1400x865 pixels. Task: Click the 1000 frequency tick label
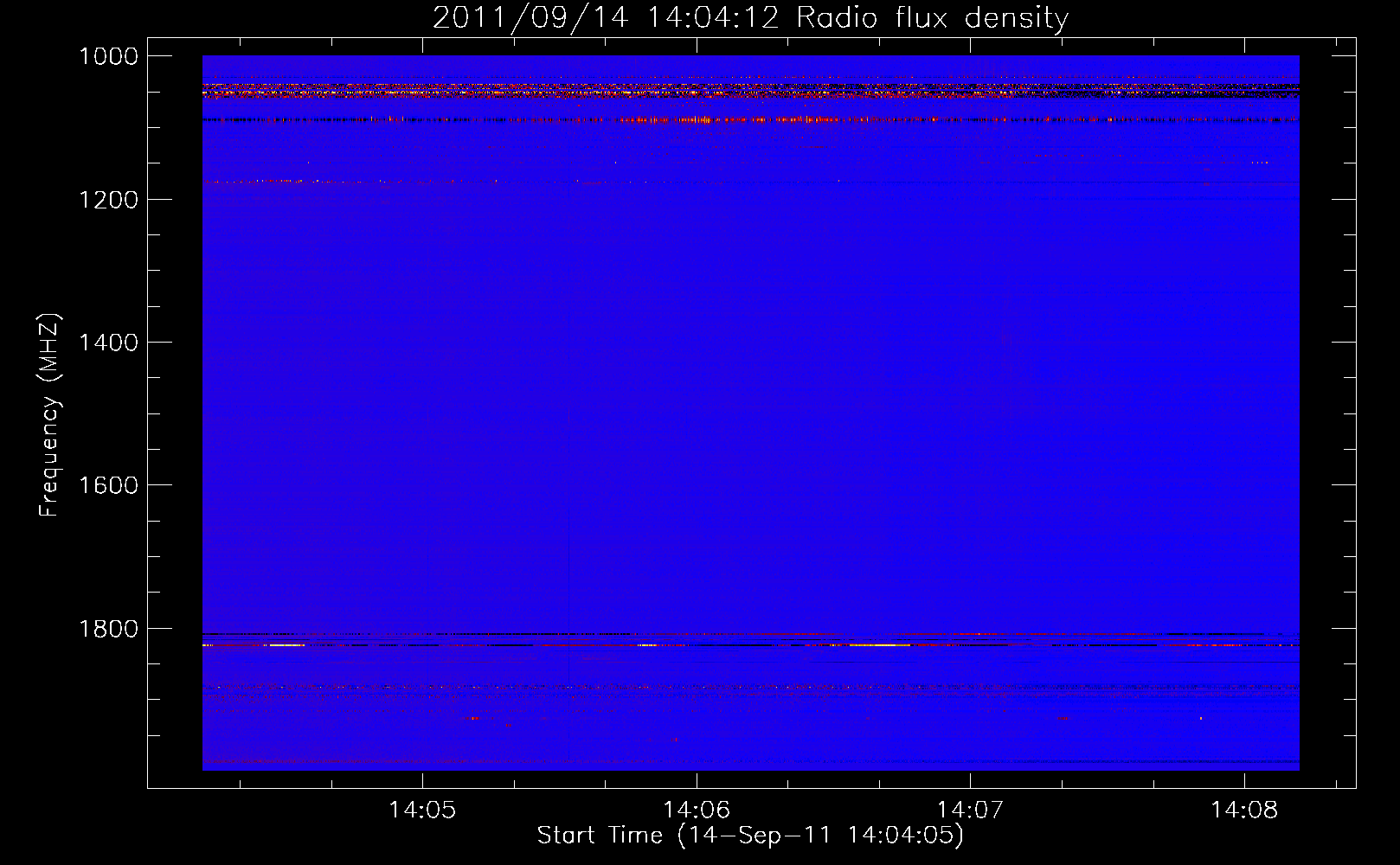tap(109, 56)
